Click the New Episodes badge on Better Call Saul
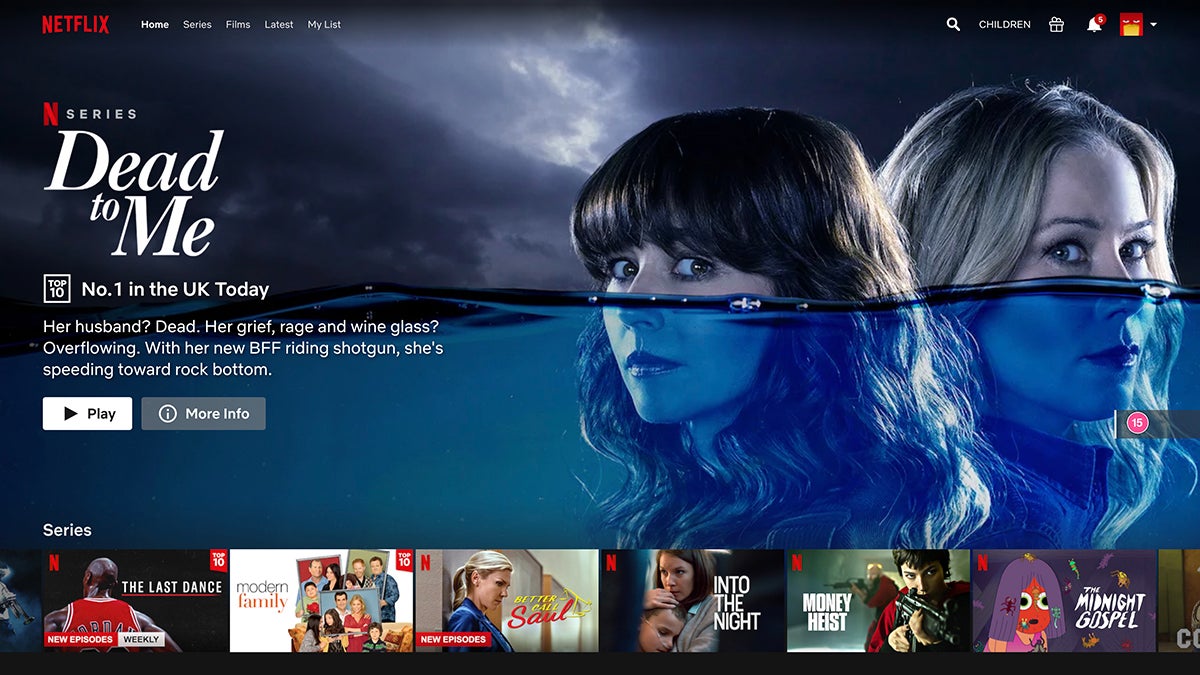This screenshot has width=1200, height=675. point(454,639)
